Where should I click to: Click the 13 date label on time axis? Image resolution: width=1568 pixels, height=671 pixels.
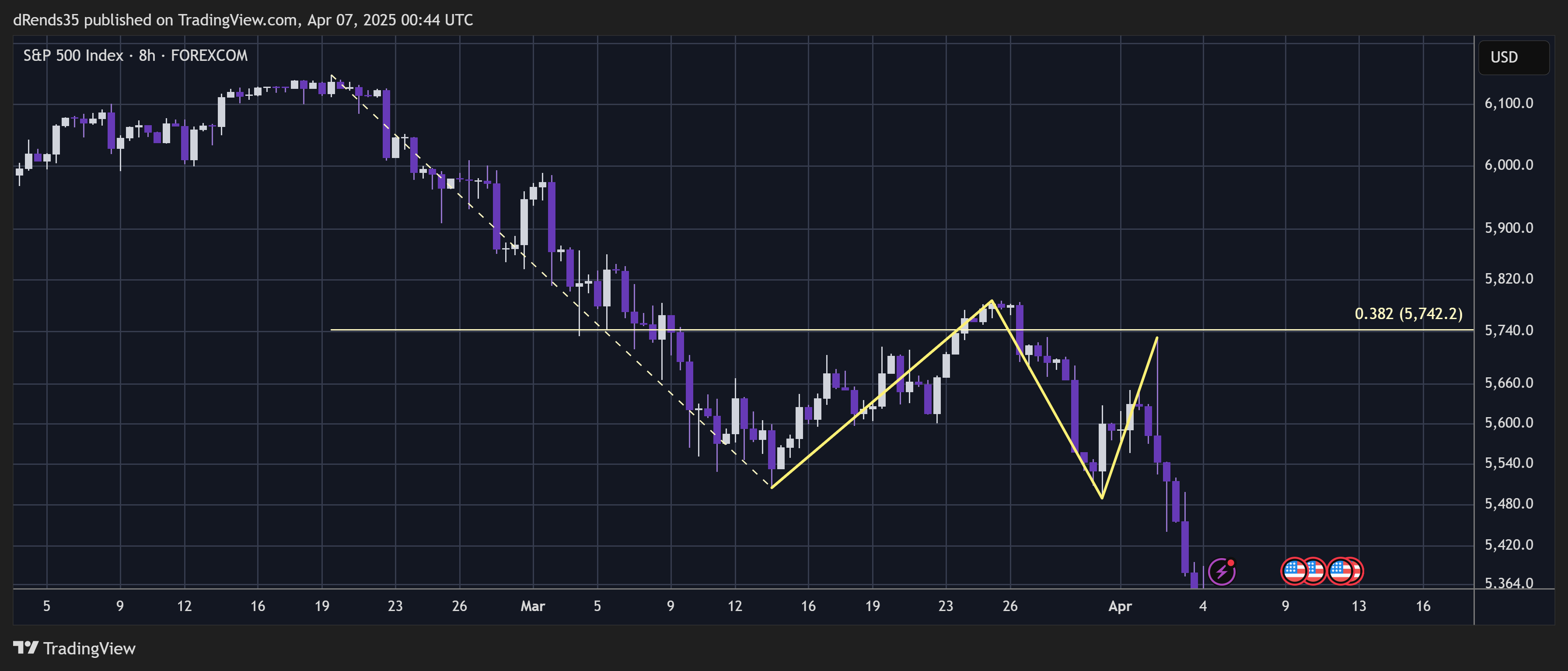(1358, 606)
